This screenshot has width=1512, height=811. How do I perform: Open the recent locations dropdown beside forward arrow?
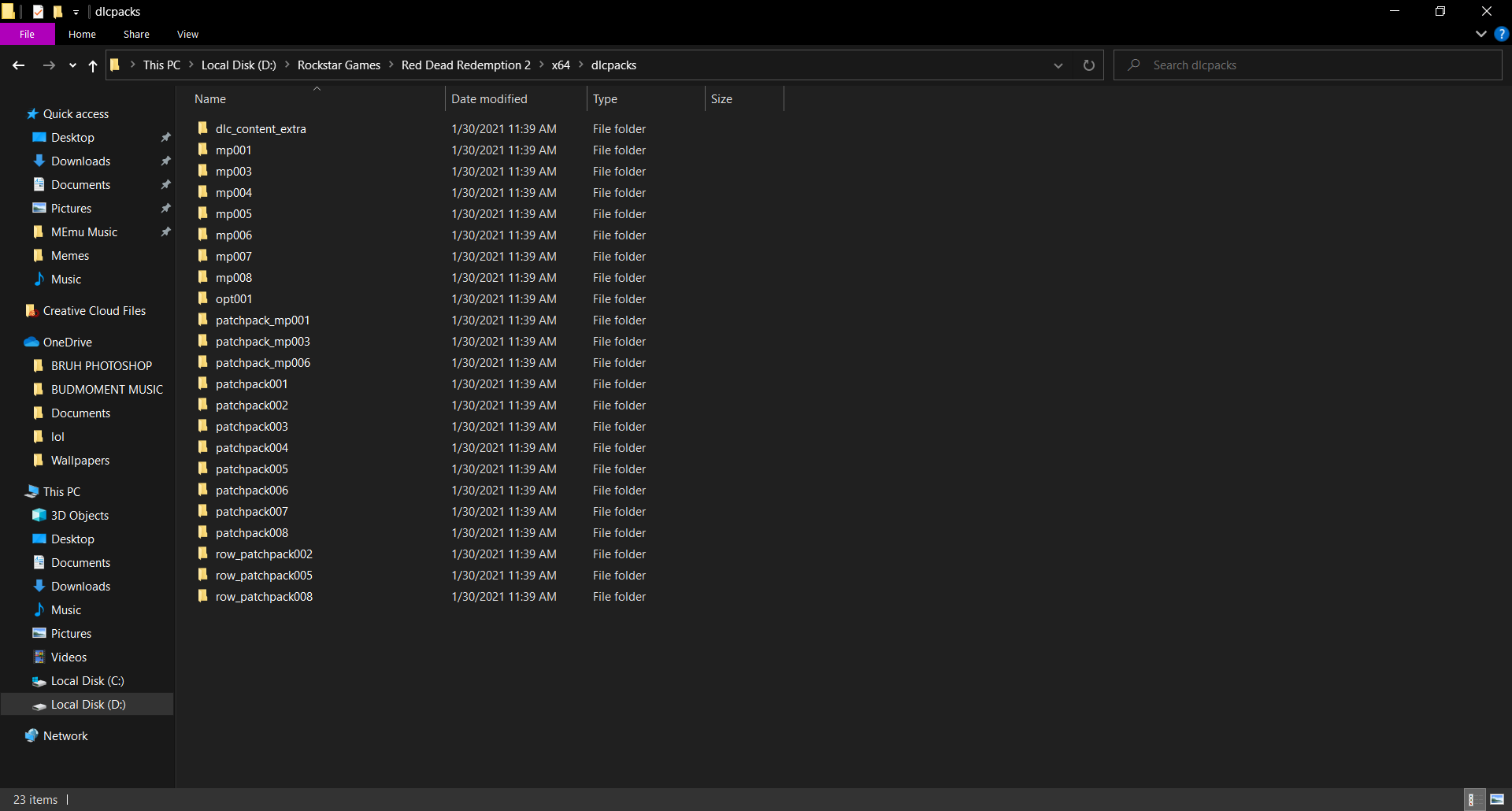[72, 65]
